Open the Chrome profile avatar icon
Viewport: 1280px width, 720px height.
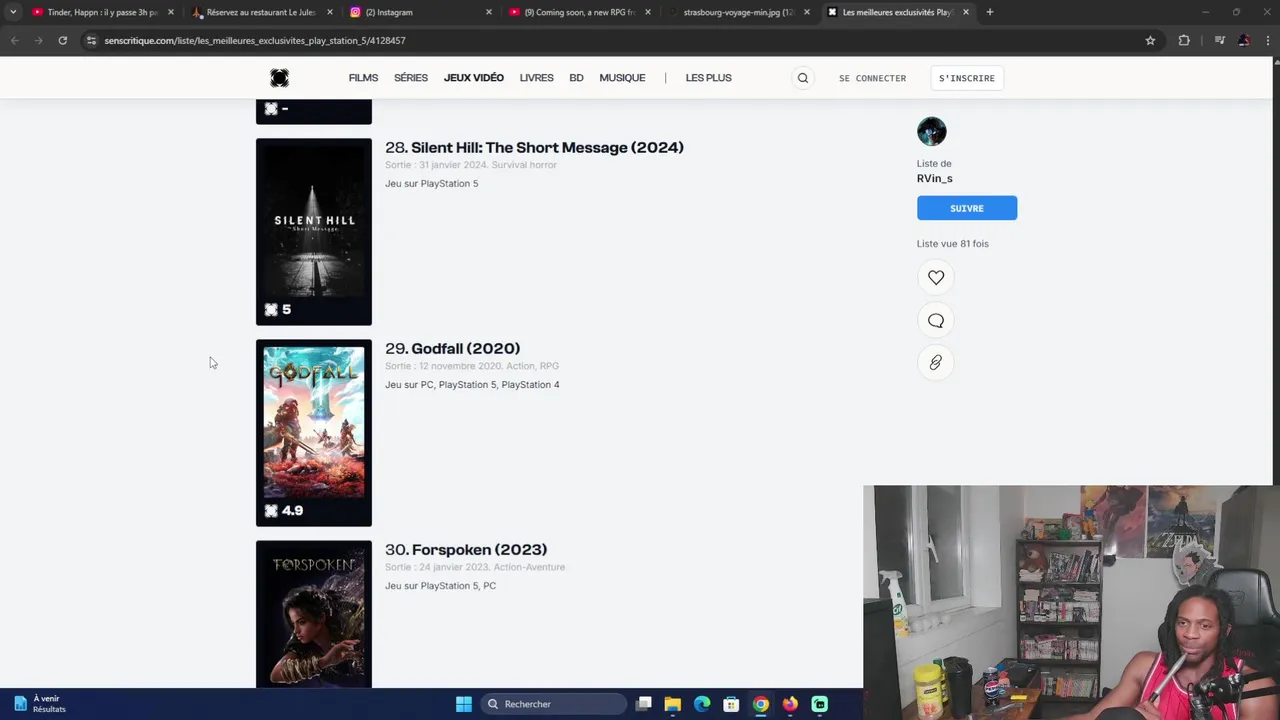[1244, 40]
